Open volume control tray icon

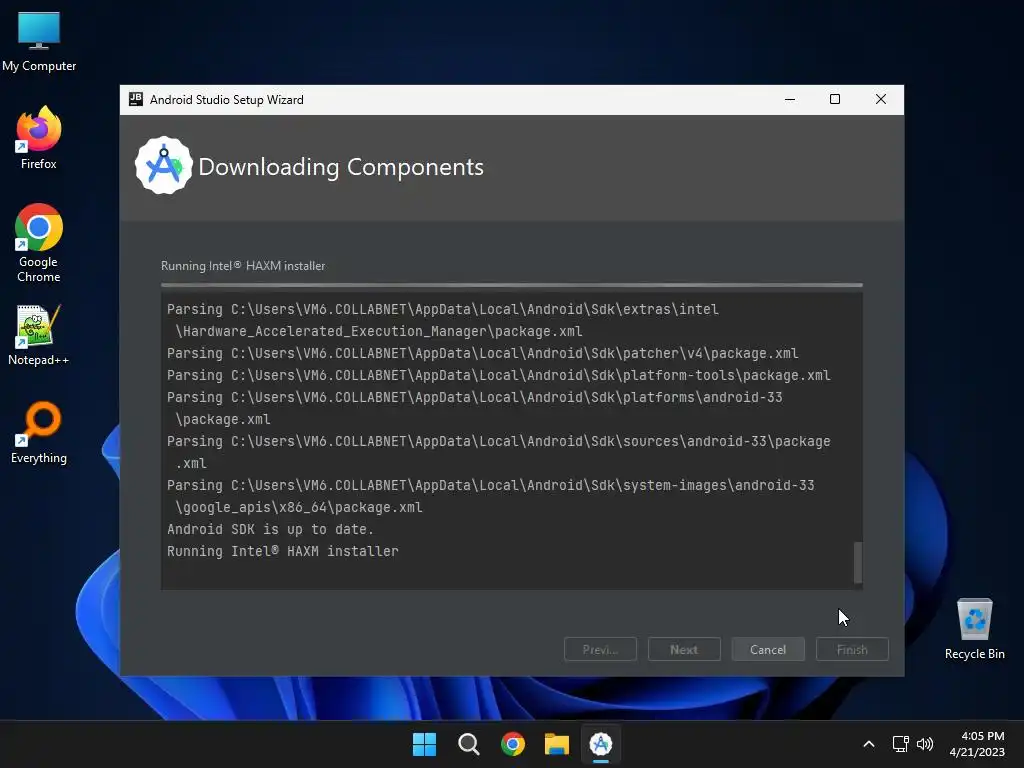click(x=925, y=744)
